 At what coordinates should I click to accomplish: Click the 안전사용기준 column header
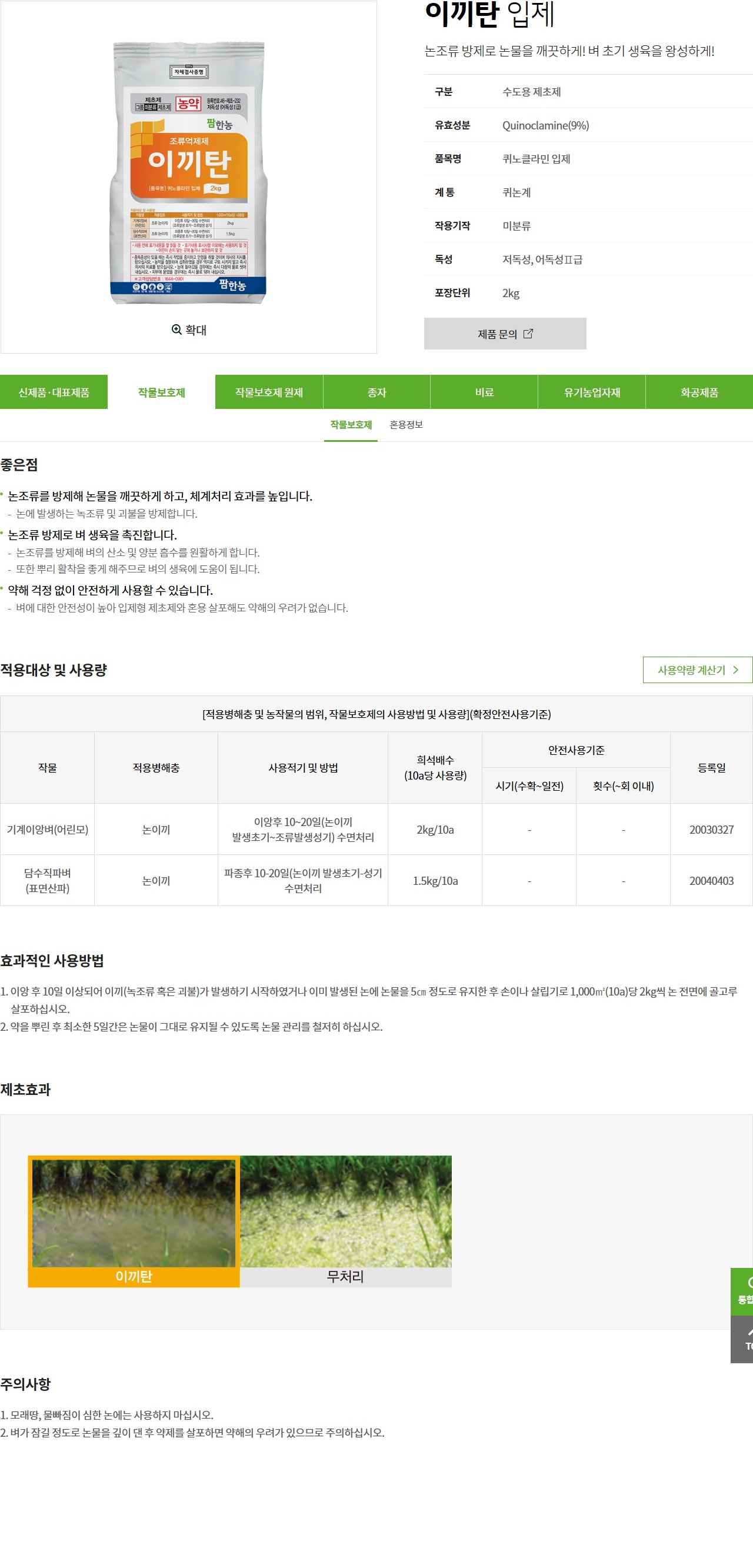(577, 750)
